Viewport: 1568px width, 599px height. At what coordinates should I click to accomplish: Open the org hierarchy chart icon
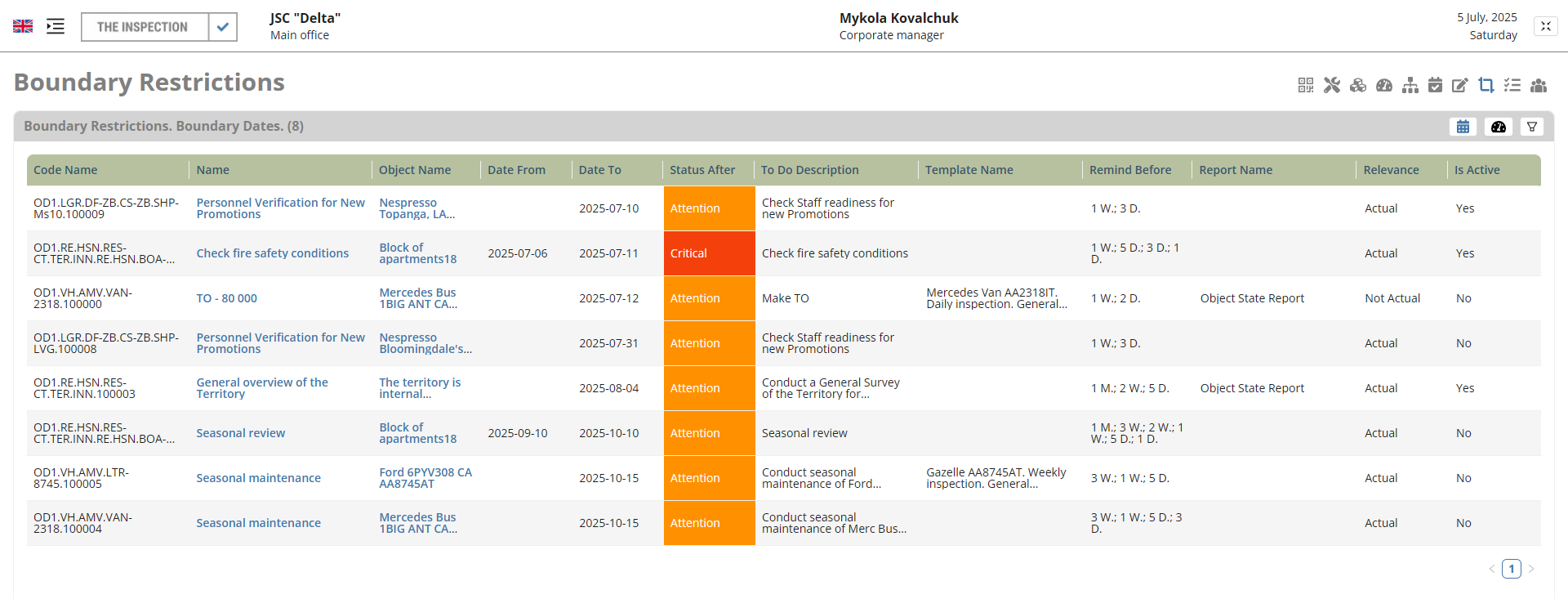(x=1410, y=85)
